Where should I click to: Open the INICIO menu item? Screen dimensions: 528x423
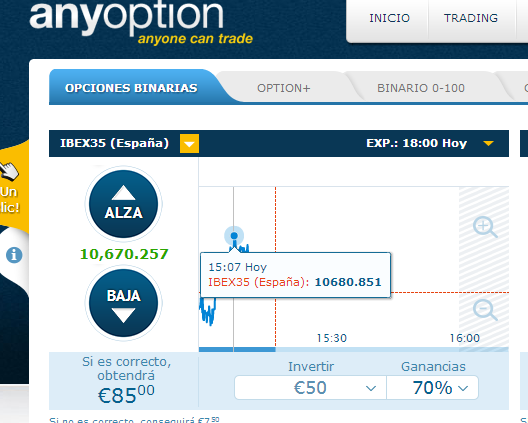(x=389, y=18)
